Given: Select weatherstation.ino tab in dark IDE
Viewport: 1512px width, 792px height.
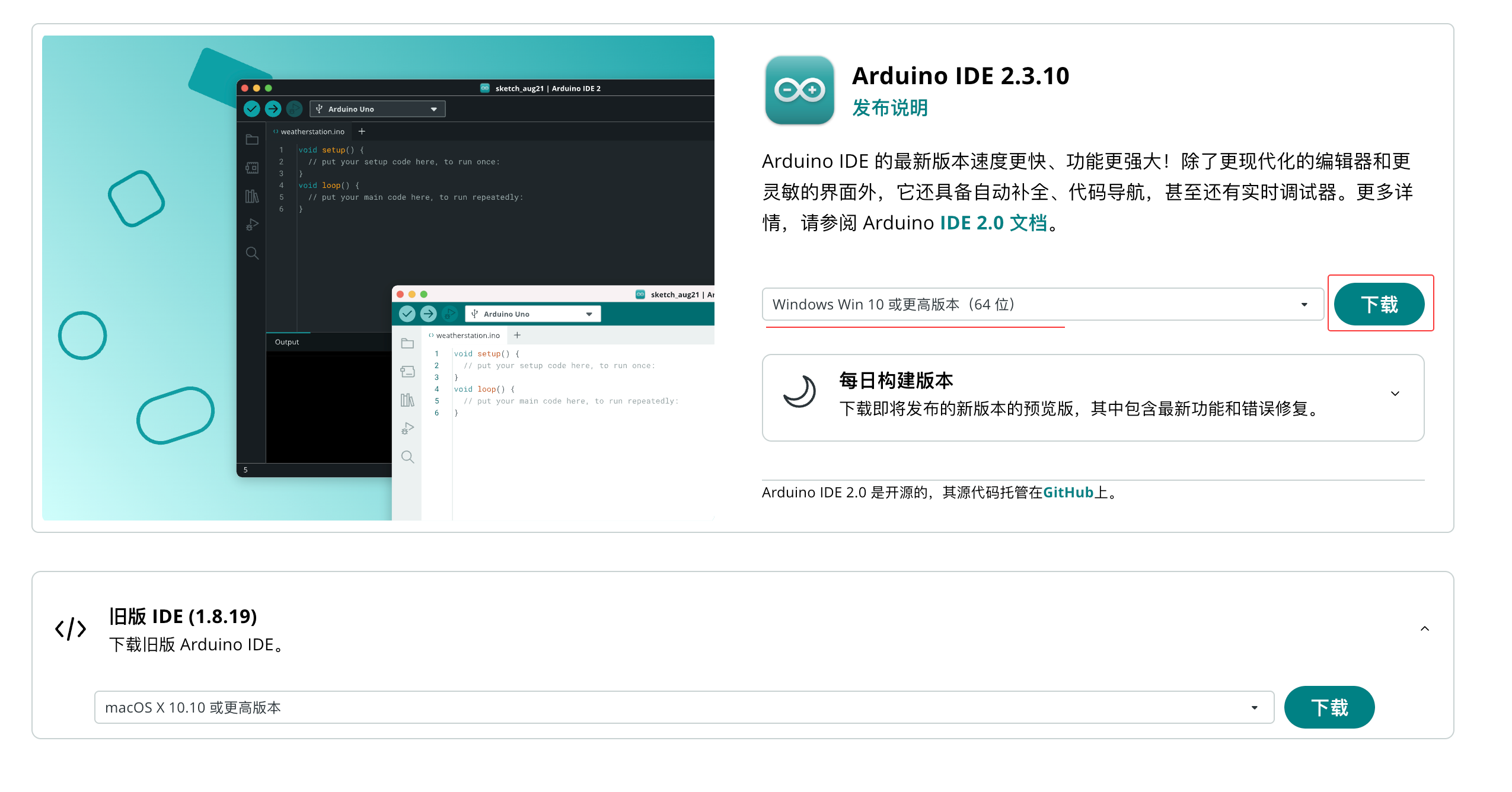Looking at the screenshot, I should pos(310,132).
